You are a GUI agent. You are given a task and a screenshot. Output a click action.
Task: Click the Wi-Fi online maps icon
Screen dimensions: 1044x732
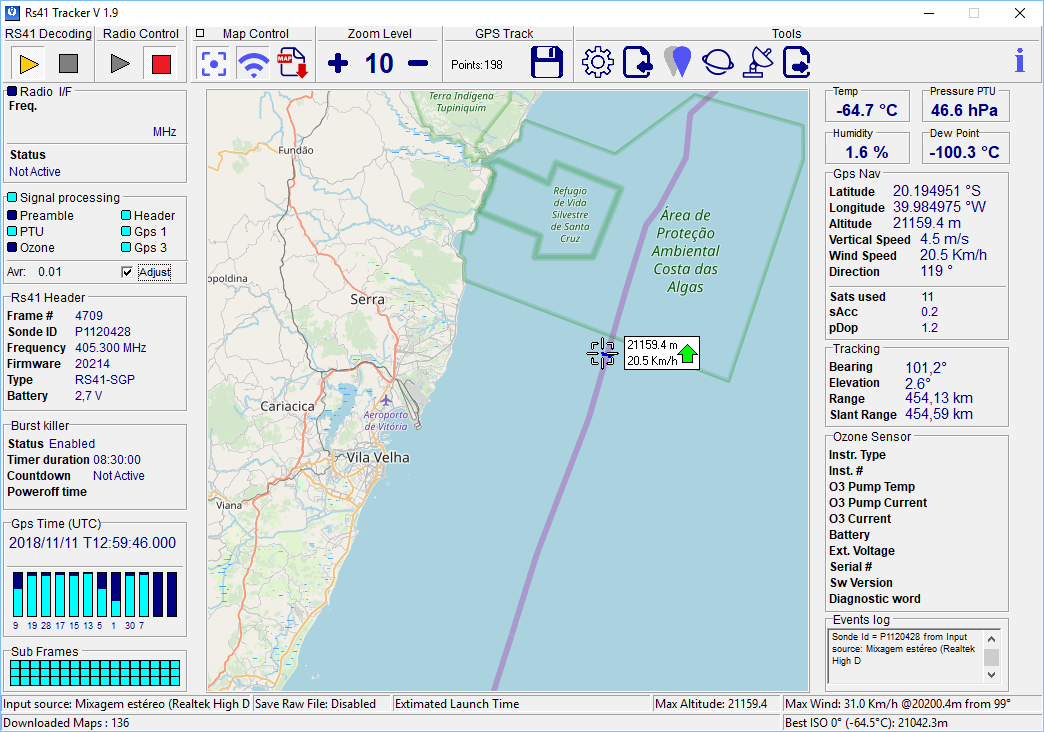[253, 63]
